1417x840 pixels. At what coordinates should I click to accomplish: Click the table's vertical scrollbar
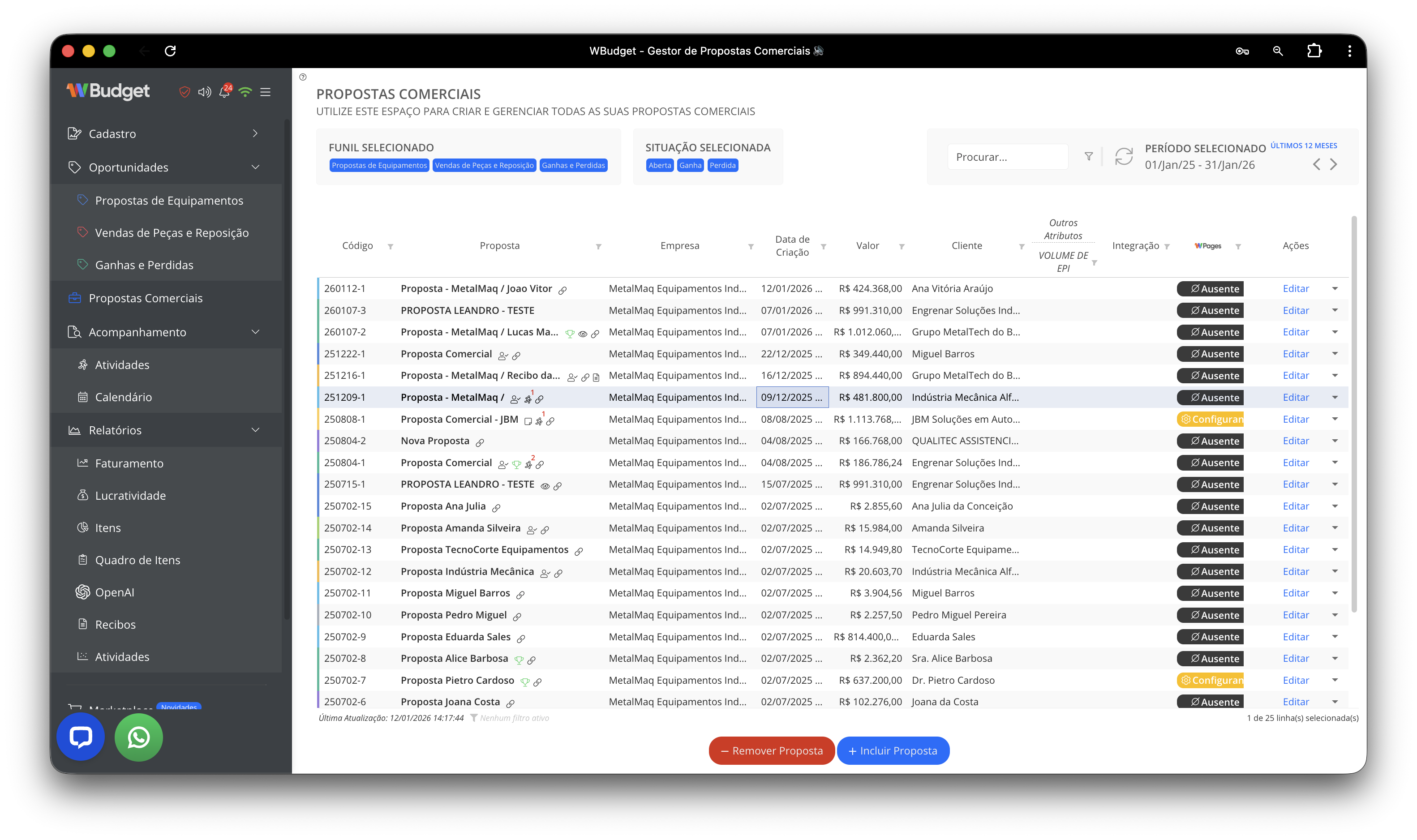click(1354, 413)
